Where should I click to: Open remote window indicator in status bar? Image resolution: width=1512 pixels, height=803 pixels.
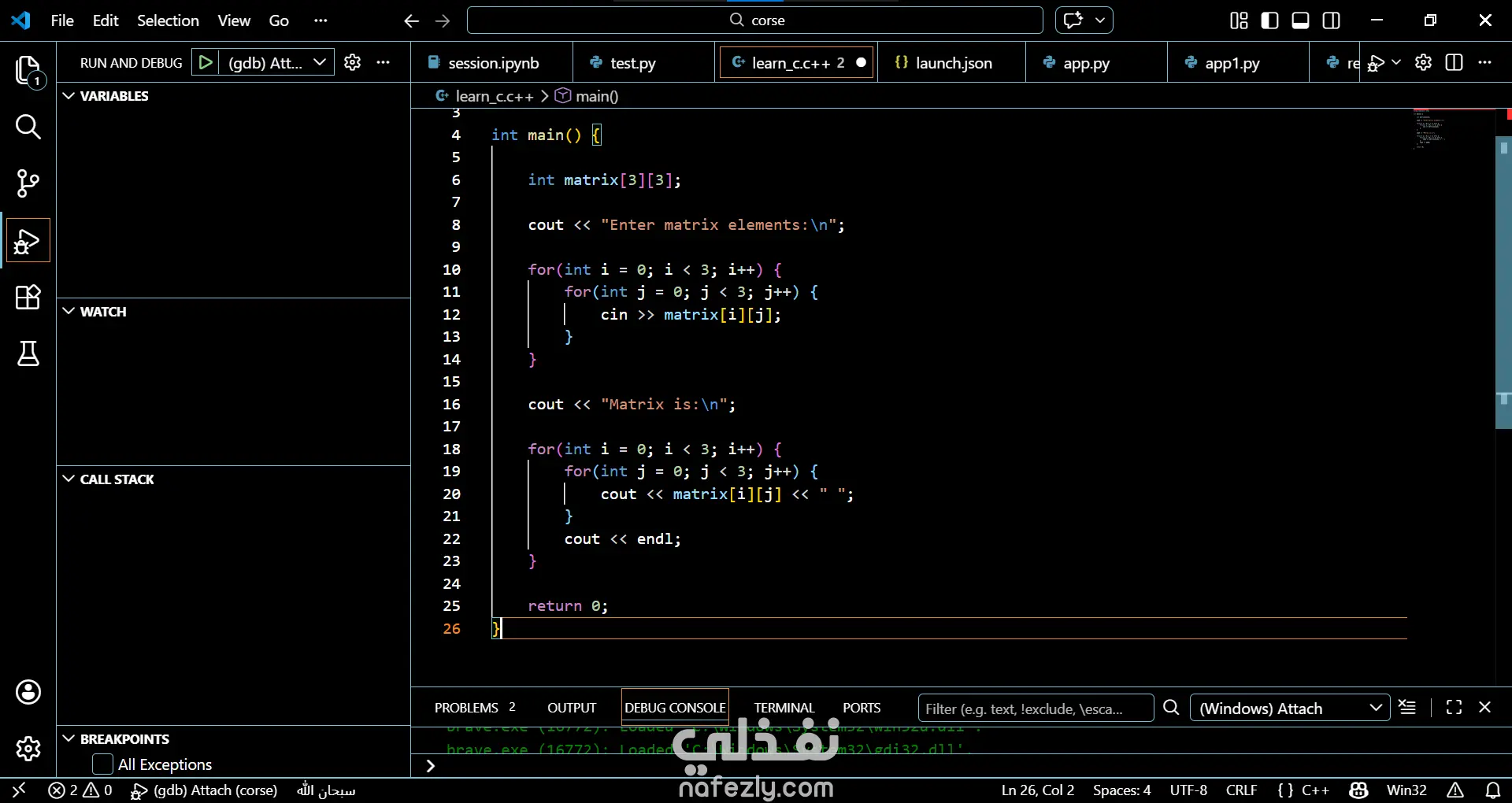(x=20, y=790)
